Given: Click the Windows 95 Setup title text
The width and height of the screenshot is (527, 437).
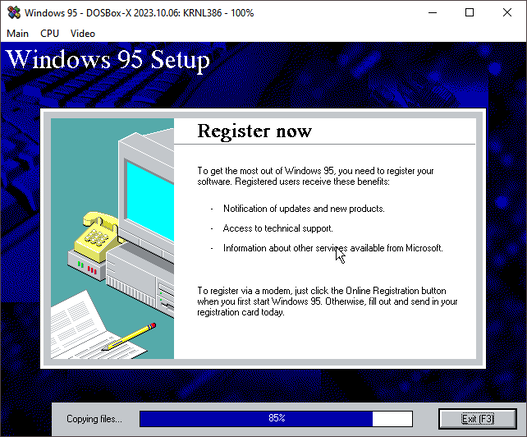Looking at the screenshot, I should tap(108, 60).
